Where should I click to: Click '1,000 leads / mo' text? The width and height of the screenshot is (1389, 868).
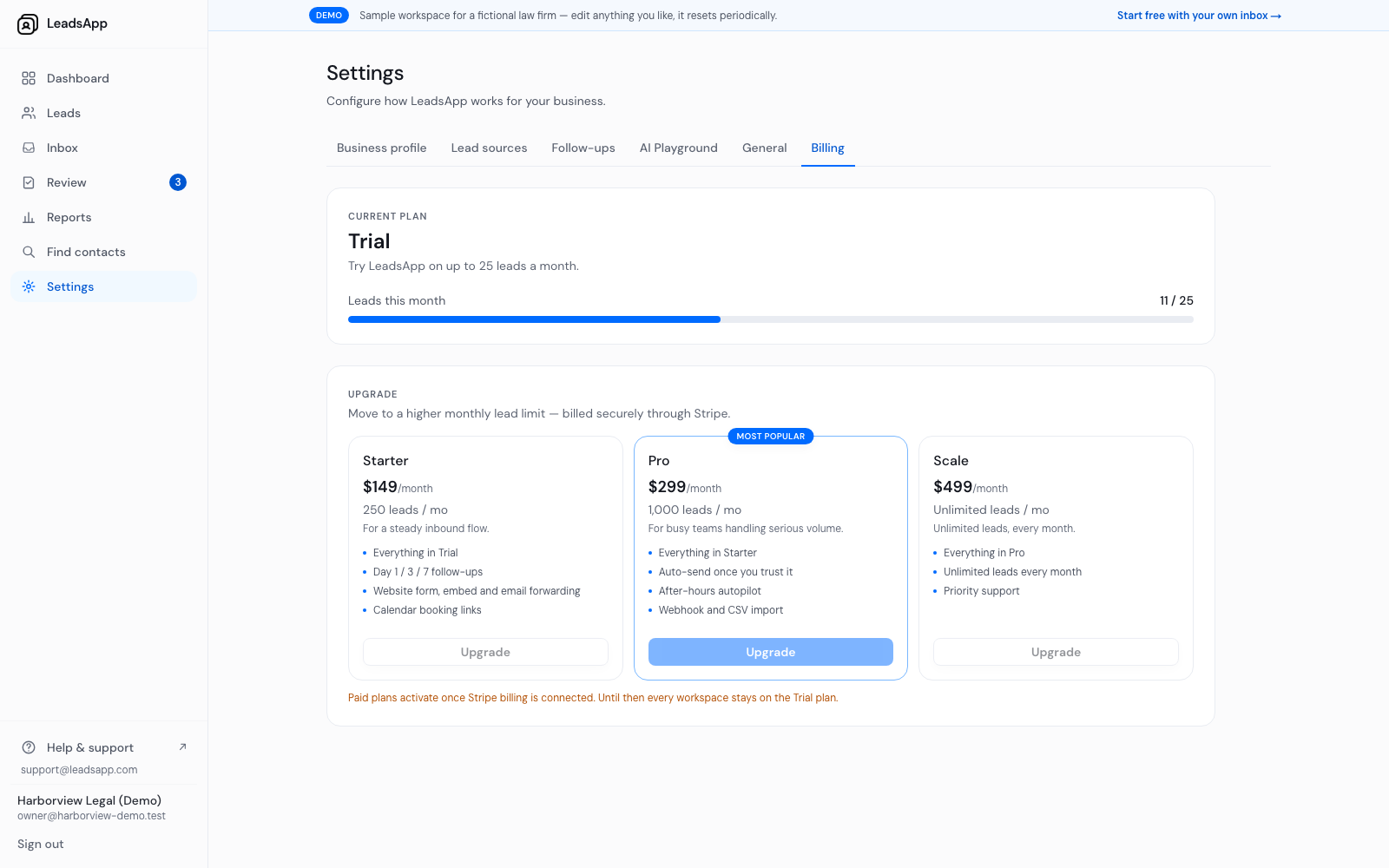pyautogui.click(x=694, y=510)
